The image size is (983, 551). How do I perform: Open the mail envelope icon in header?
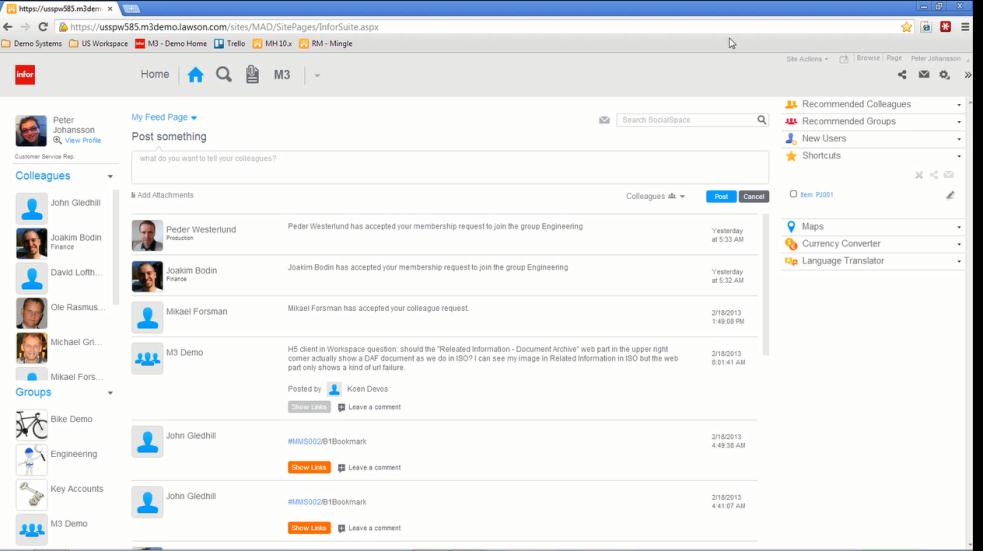point(924,75)
